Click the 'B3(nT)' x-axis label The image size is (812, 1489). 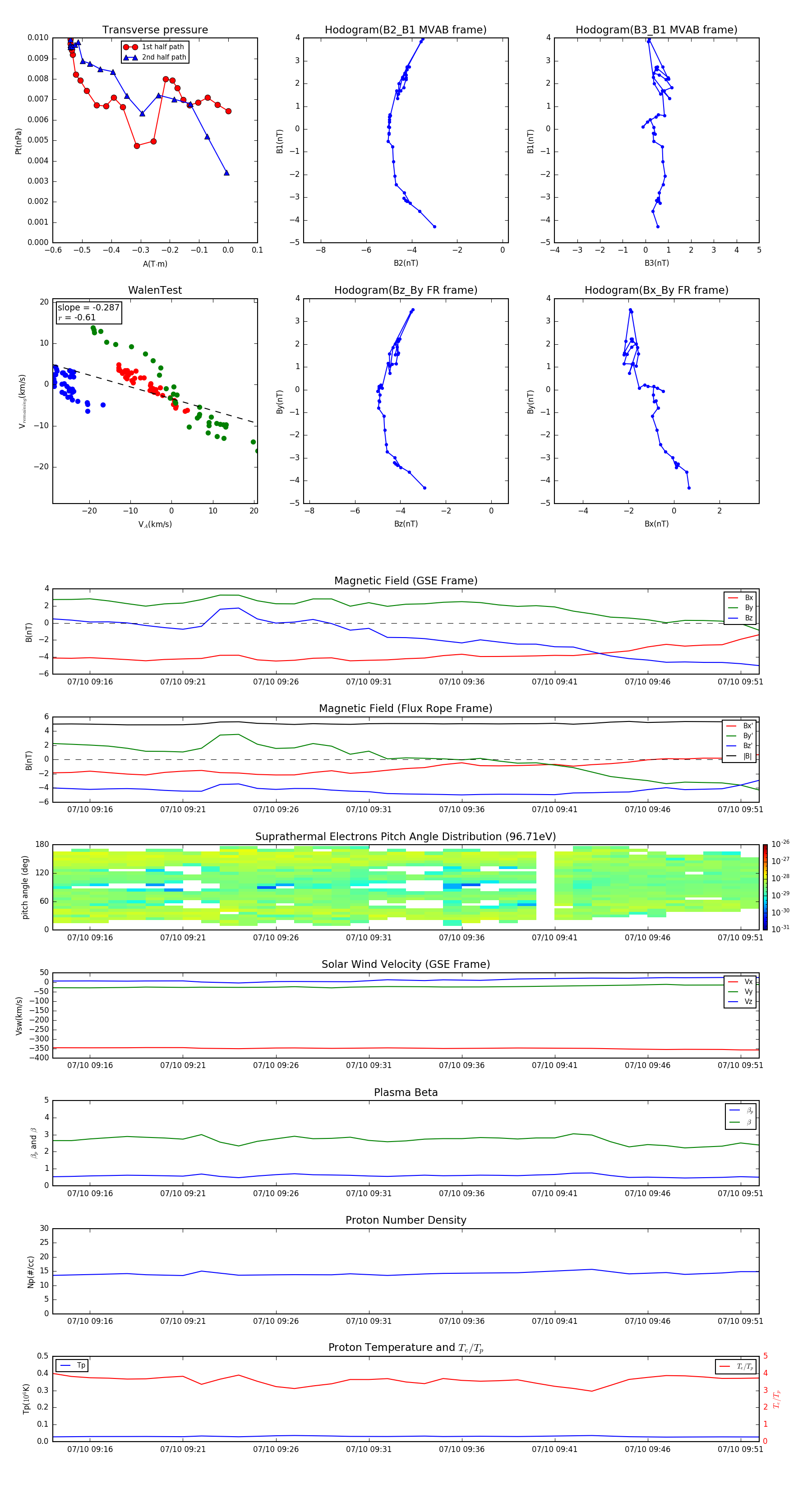tap(656, 263)
